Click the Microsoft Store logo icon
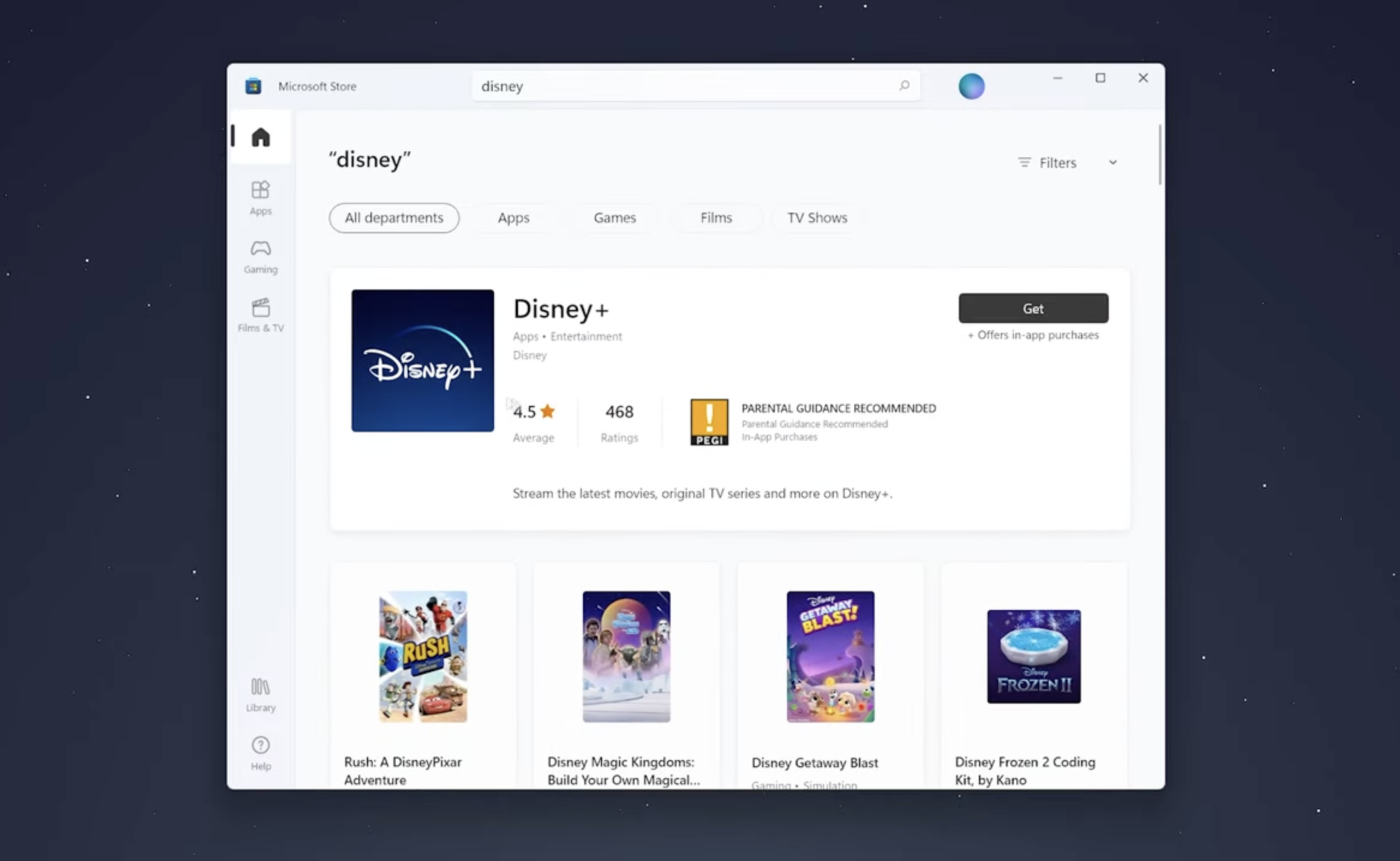The width and height of the screenshot is (1400, 861). [253, 86]
